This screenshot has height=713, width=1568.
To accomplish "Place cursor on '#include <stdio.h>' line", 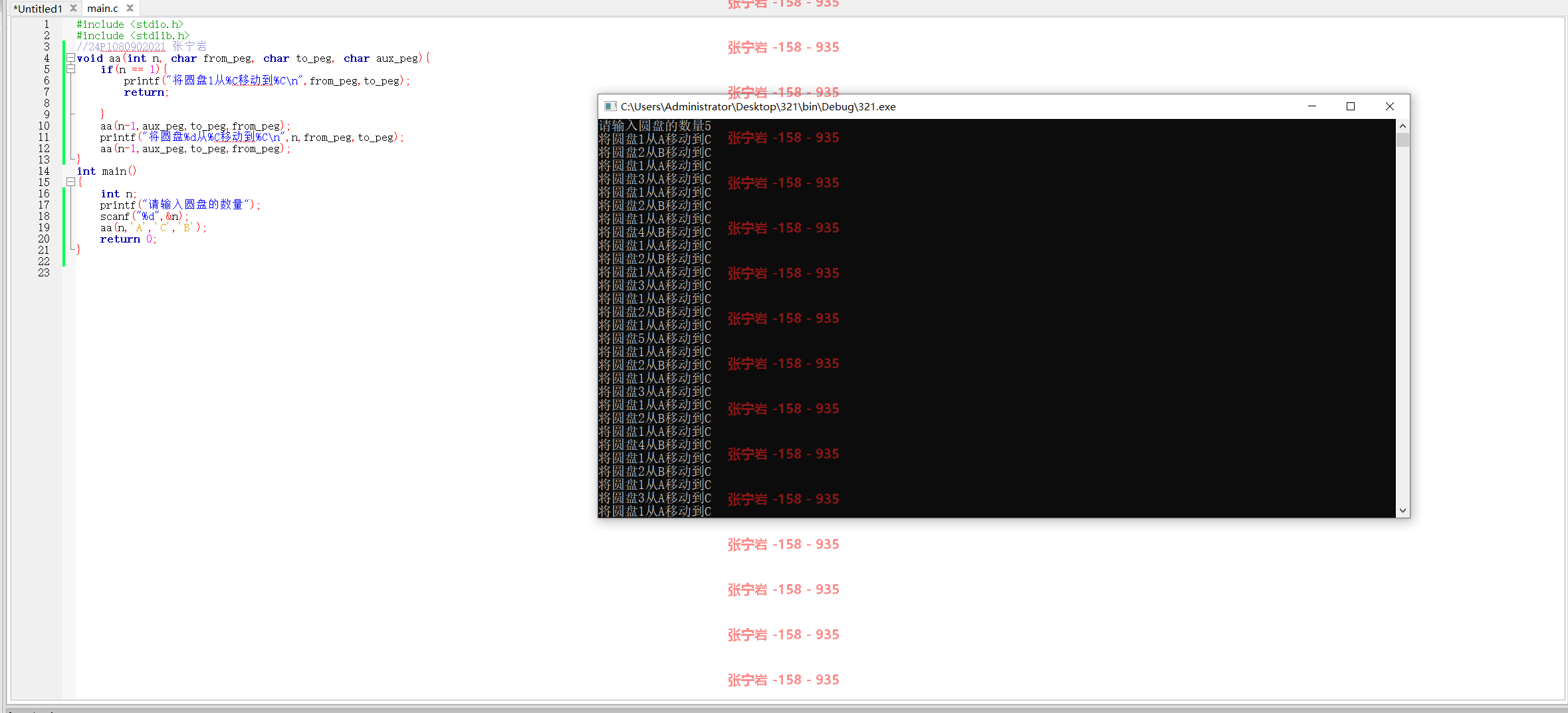I will (x=130, y=25).
